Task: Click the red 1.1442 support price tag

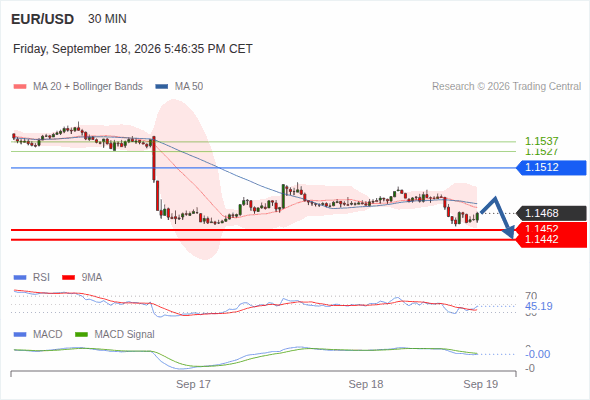Action: pyautogui.click(x=552, y=240)
